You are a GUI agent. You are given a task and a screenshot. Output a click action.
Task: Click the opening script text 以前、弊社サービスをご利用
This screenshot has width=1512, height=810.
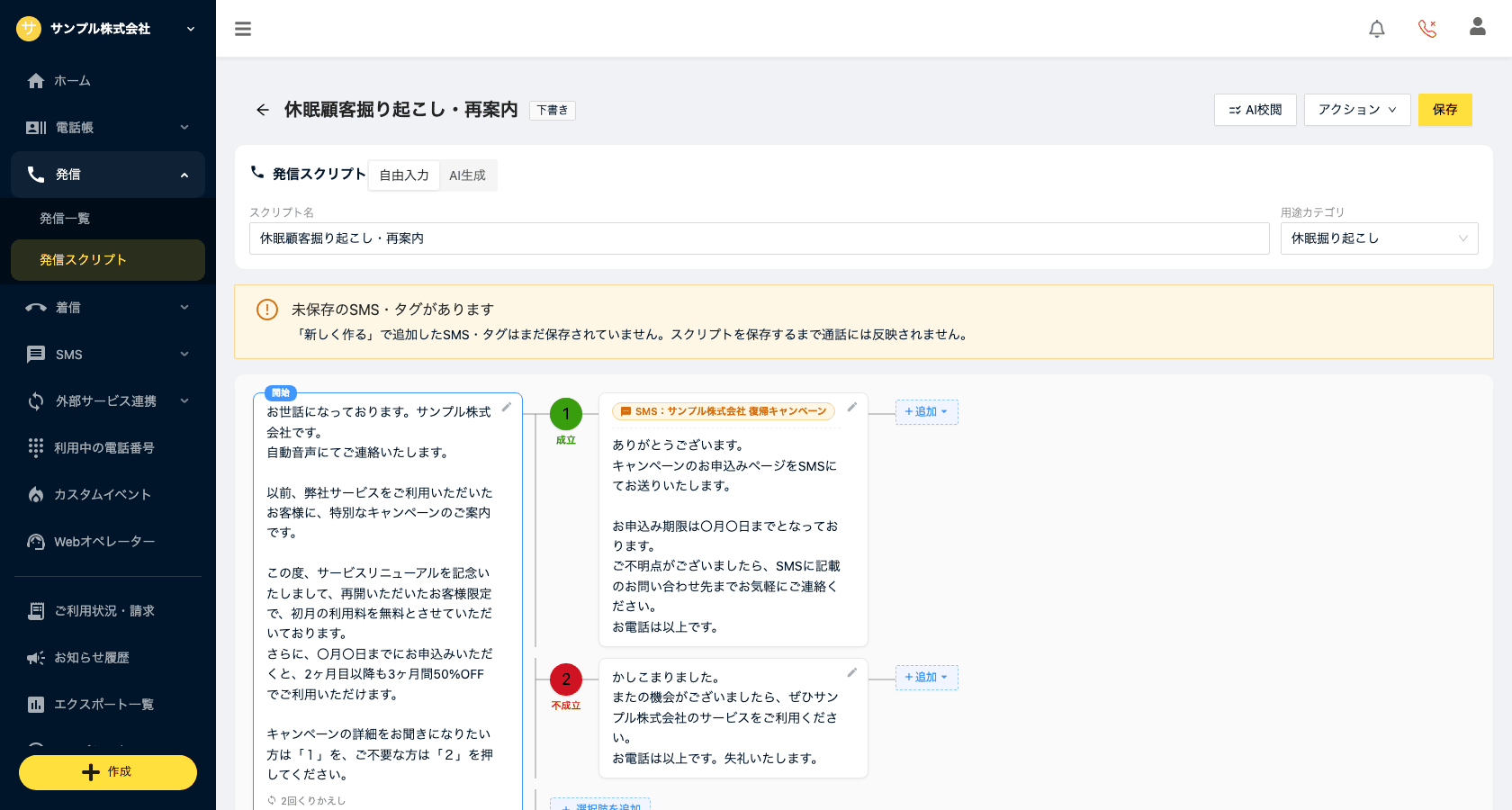(380, 513)
